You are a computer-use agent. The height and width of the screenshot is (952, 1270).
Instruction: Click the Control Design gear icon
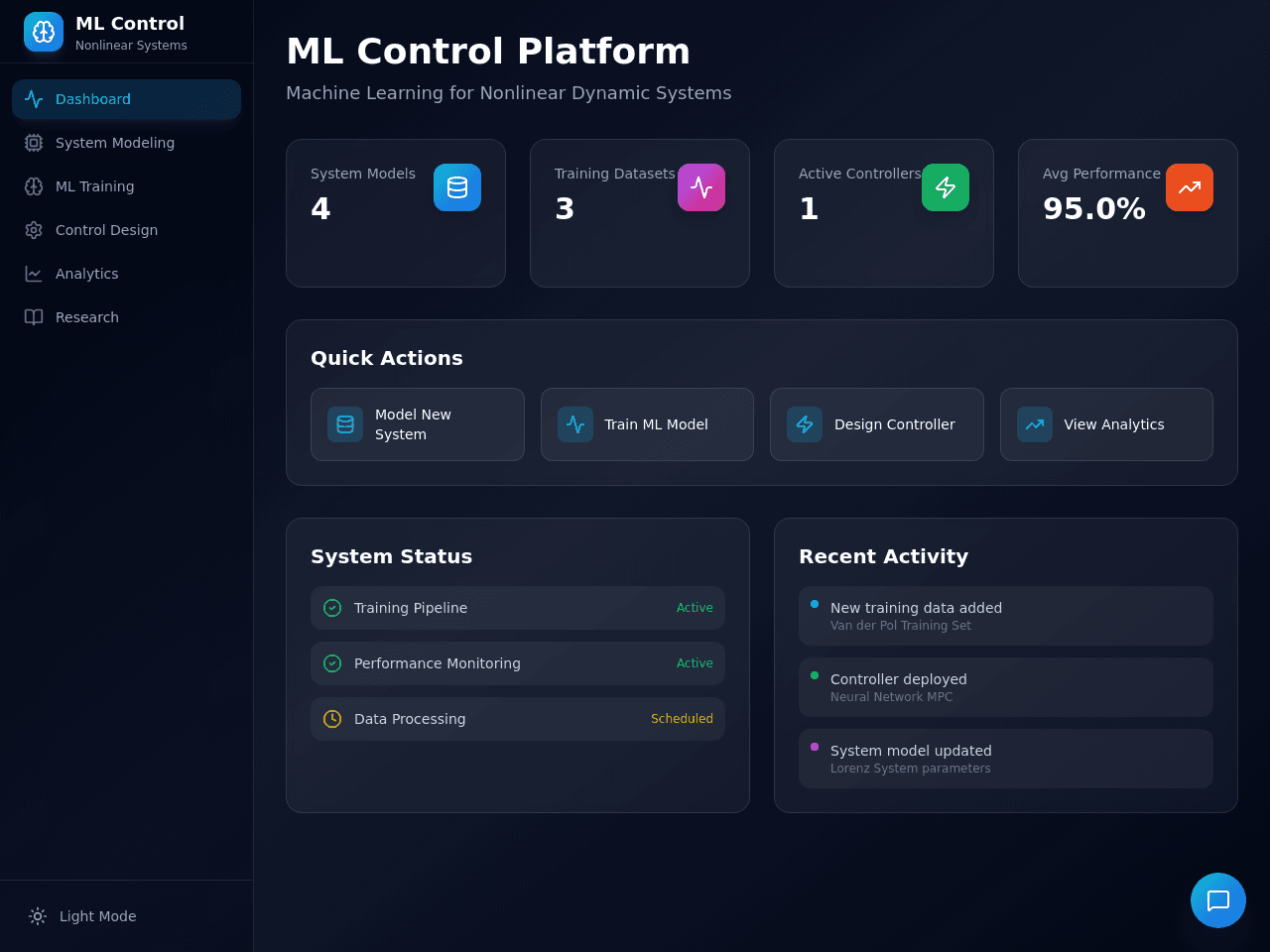(34, 230)
